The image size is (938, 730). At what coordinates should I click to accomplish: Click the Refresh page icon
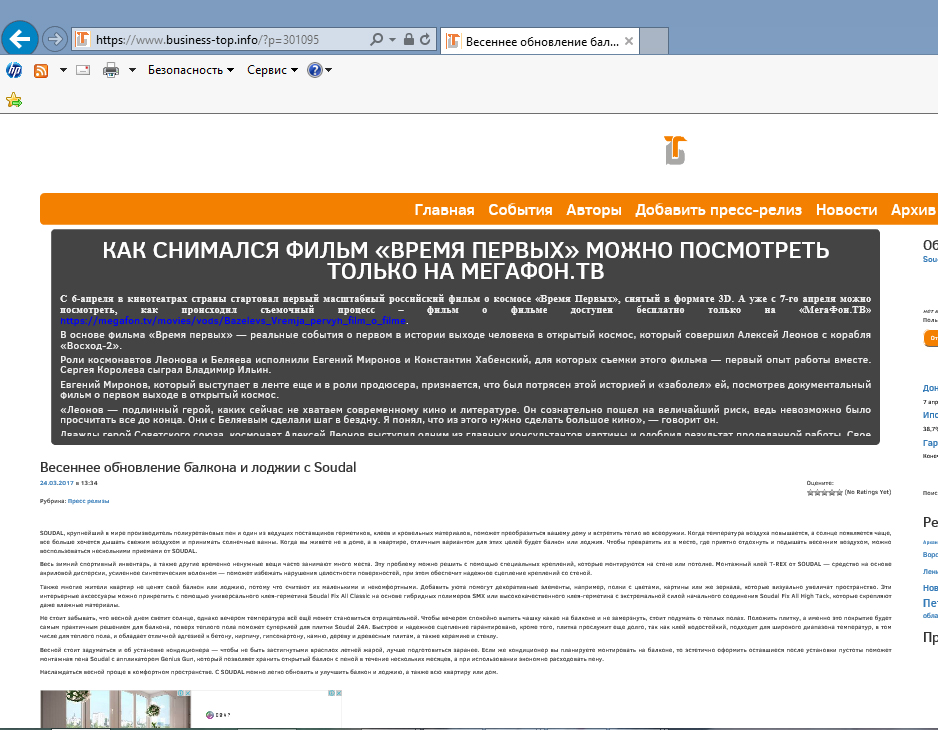425,39
